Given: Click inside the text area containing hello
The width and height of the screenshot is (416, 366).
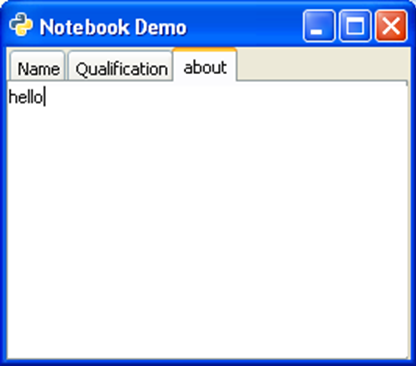Looking at the screenshot, I should [x=207, y=220].
